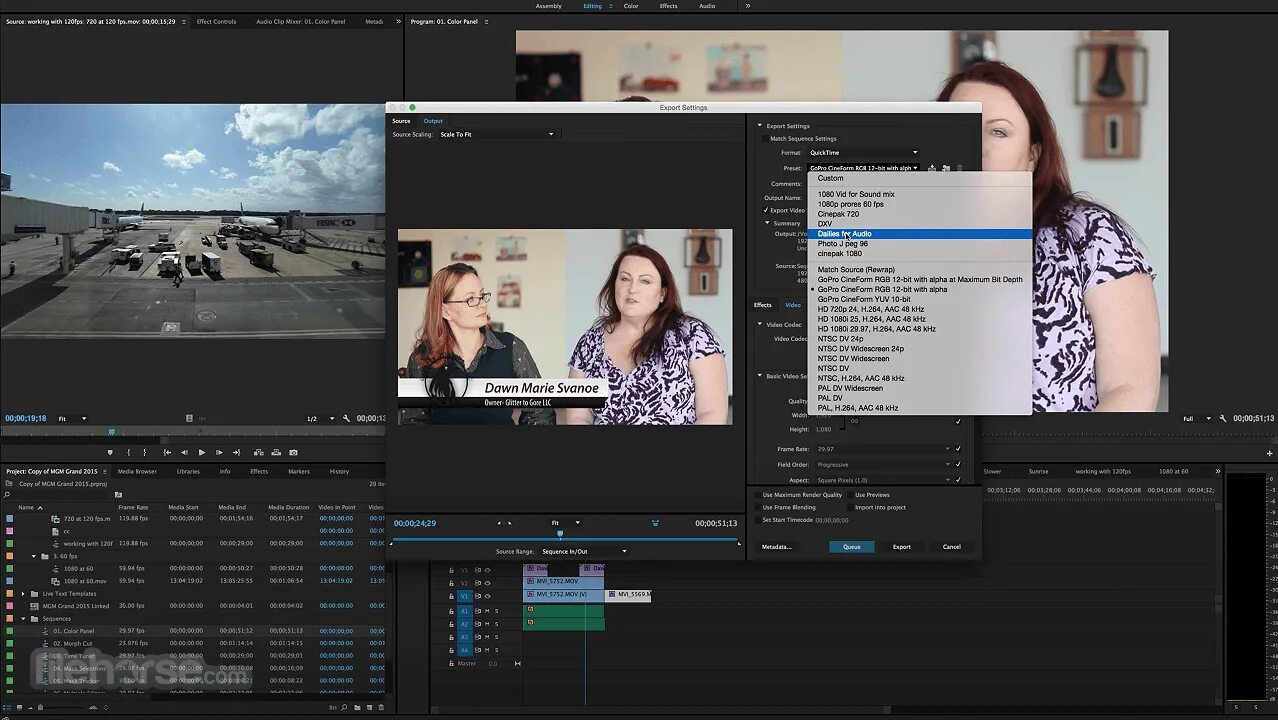Hide the V1 track with the eye icon
The image size is (1278, 720).
[x=488, y=596]
